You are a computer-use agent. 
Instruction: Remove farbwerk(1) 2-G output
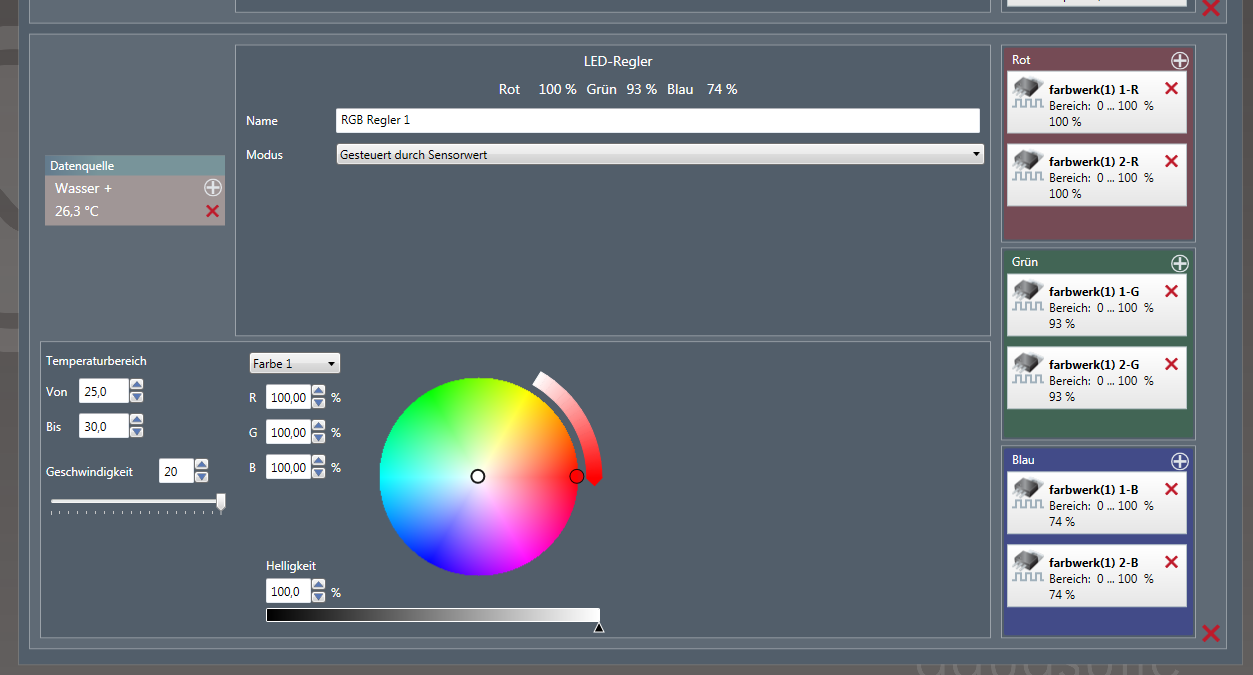1171,364
